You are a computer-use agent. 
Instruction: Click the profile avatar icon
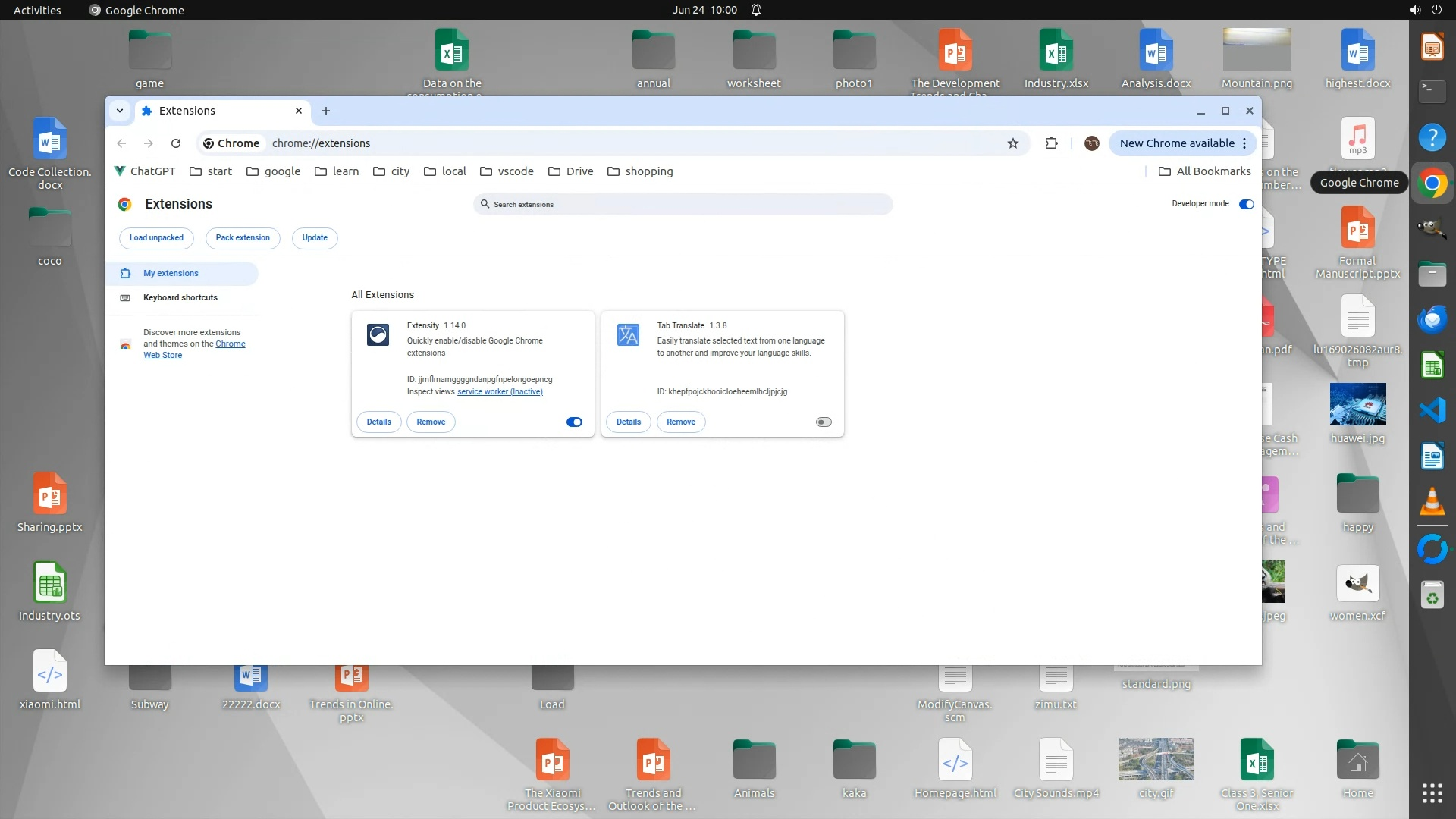pos(1091,143)
